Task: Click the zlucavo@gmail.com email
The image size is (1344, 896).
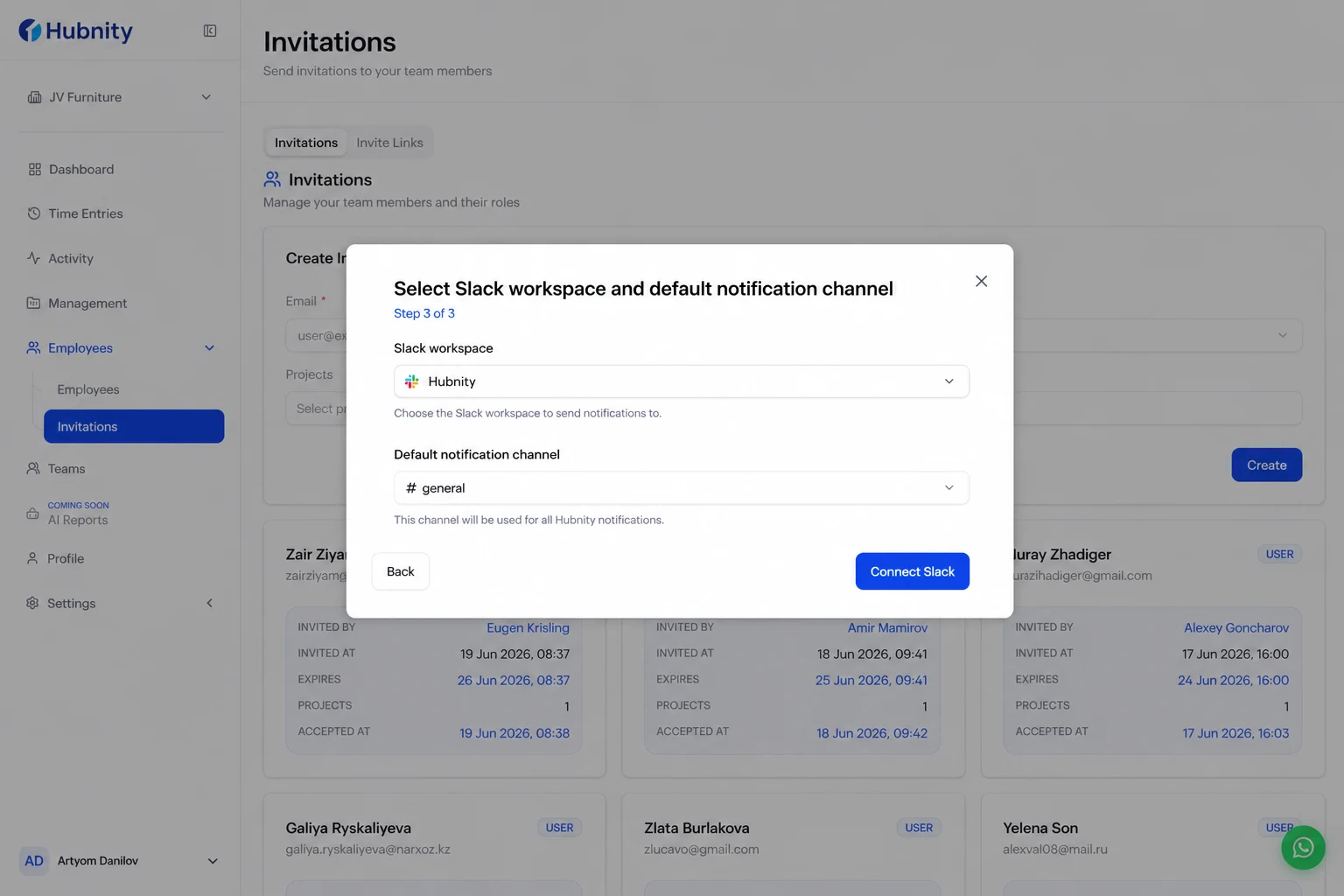Action: click(702, 850)
